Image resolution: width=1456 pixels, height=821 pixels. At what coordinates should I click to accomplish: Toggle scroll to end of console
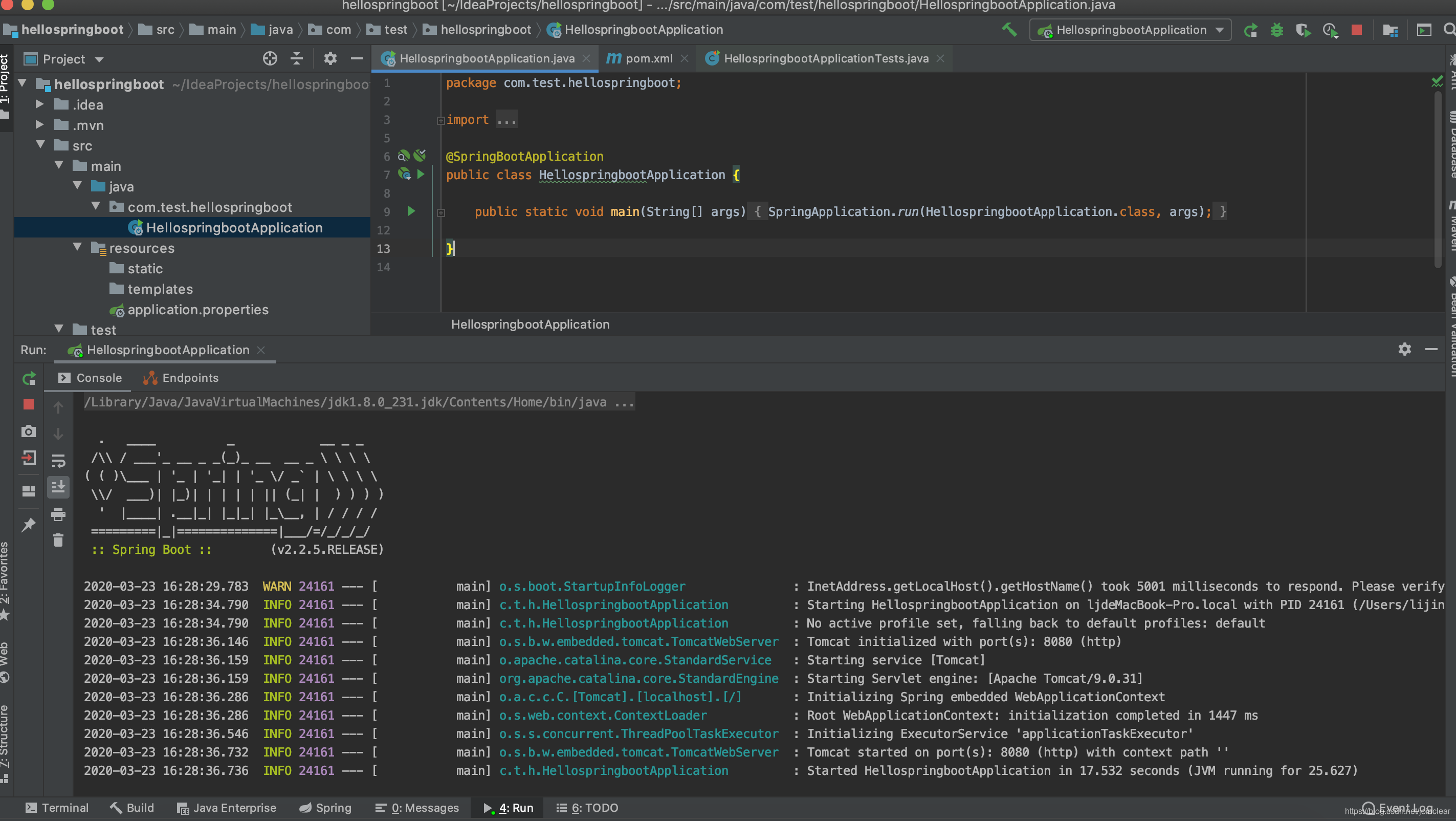click(58, 487)
